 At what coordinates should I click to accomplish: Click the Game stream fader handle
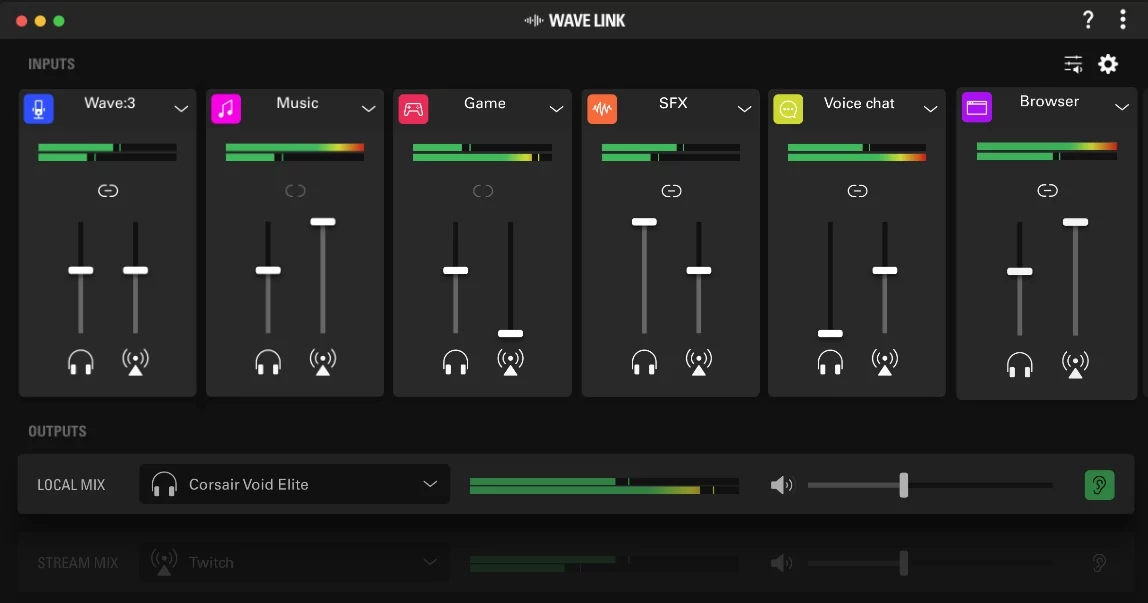tap(510, 334)
